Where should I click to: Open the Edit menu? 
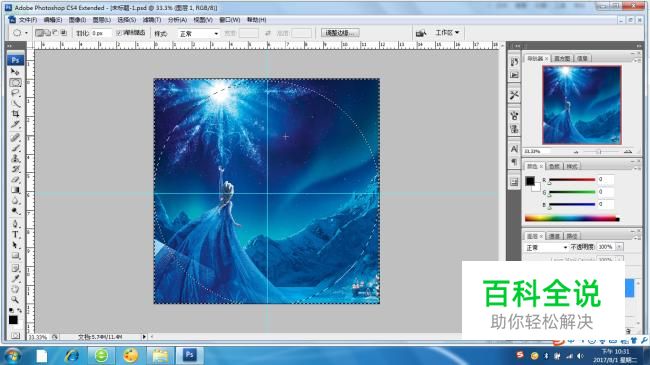coord(53,20)
